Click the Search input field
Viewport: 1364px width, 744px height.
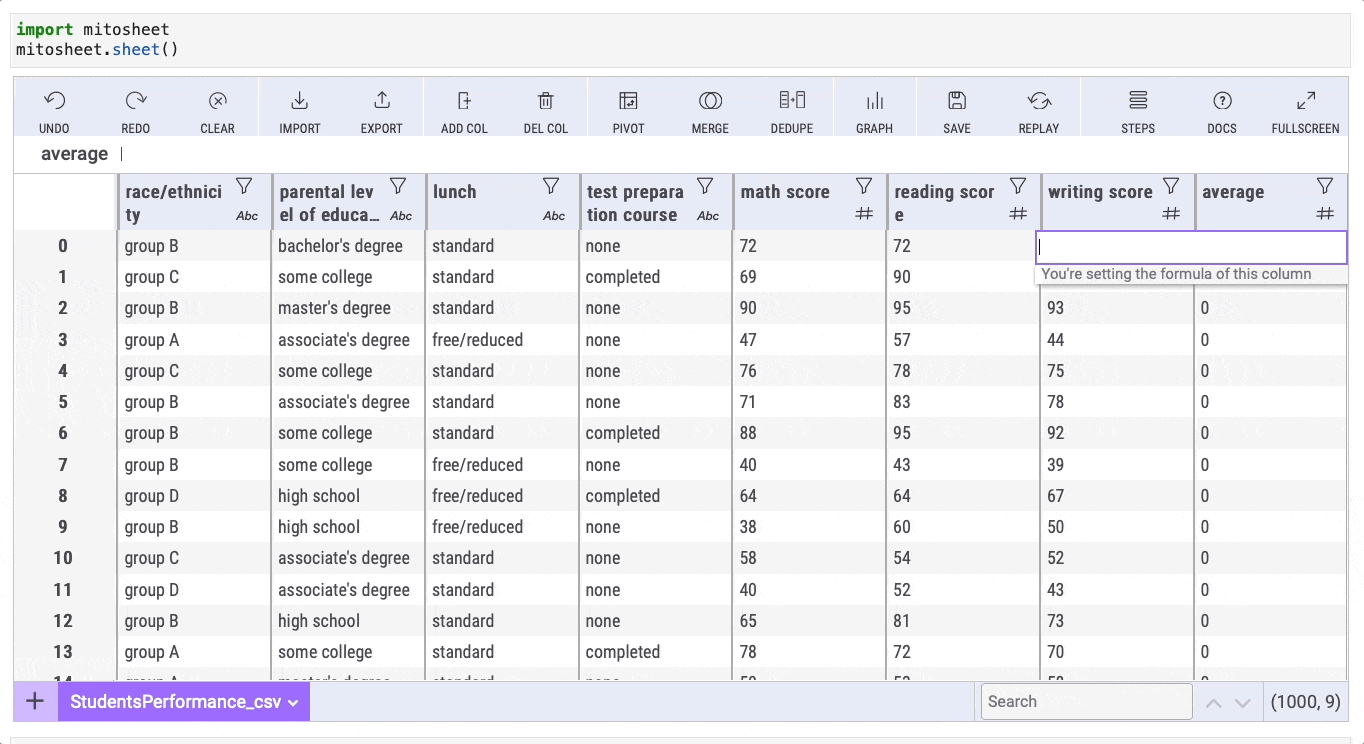tap(1086, 702)
